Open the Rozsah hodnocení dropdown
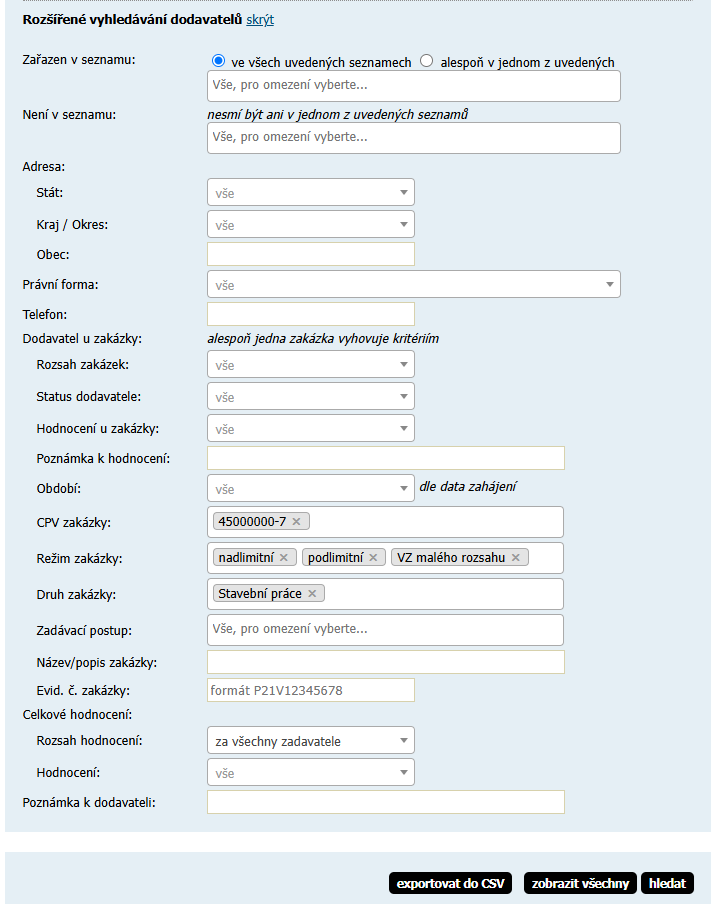The image size is (716, 904). point(310,741)
